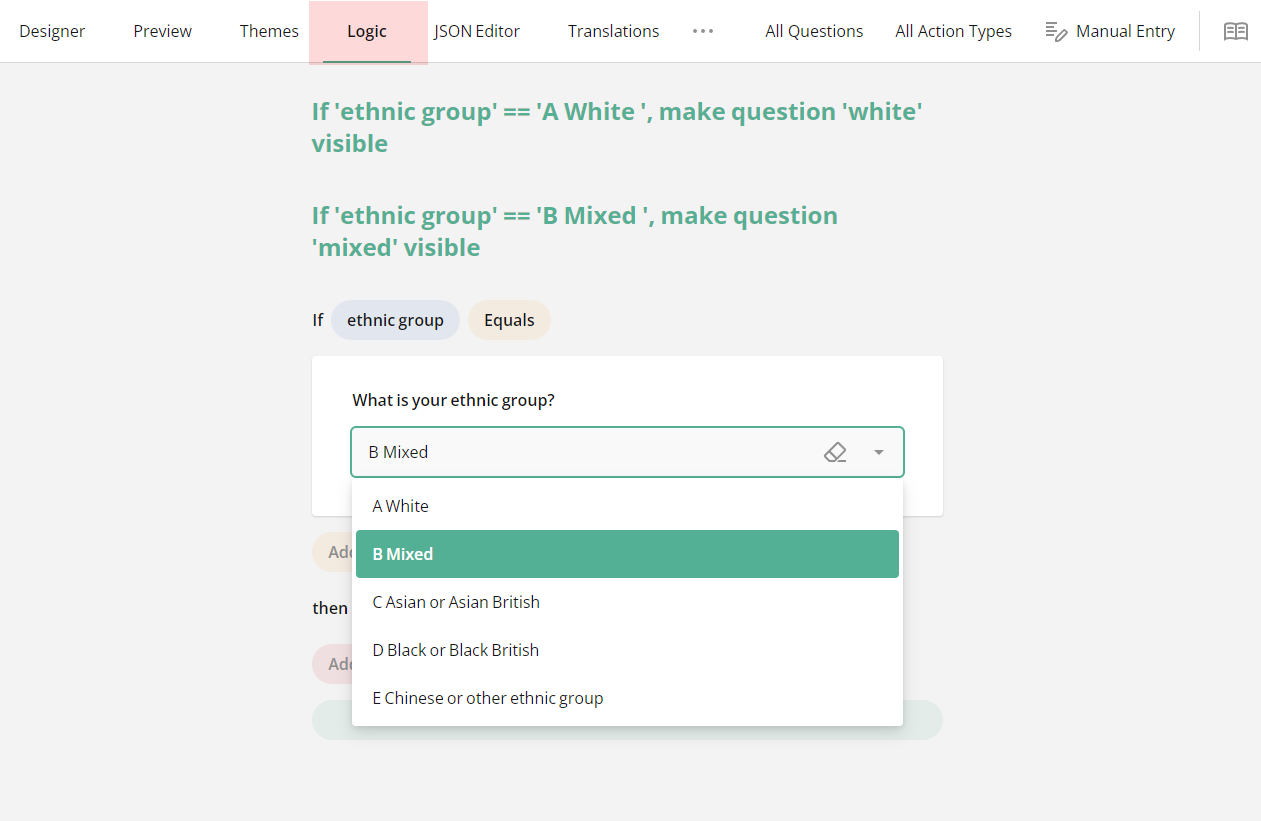This screenshot has width=1261, height=821.
Task: Open the JSON Editor tab
Action: (x=477, y=31)
